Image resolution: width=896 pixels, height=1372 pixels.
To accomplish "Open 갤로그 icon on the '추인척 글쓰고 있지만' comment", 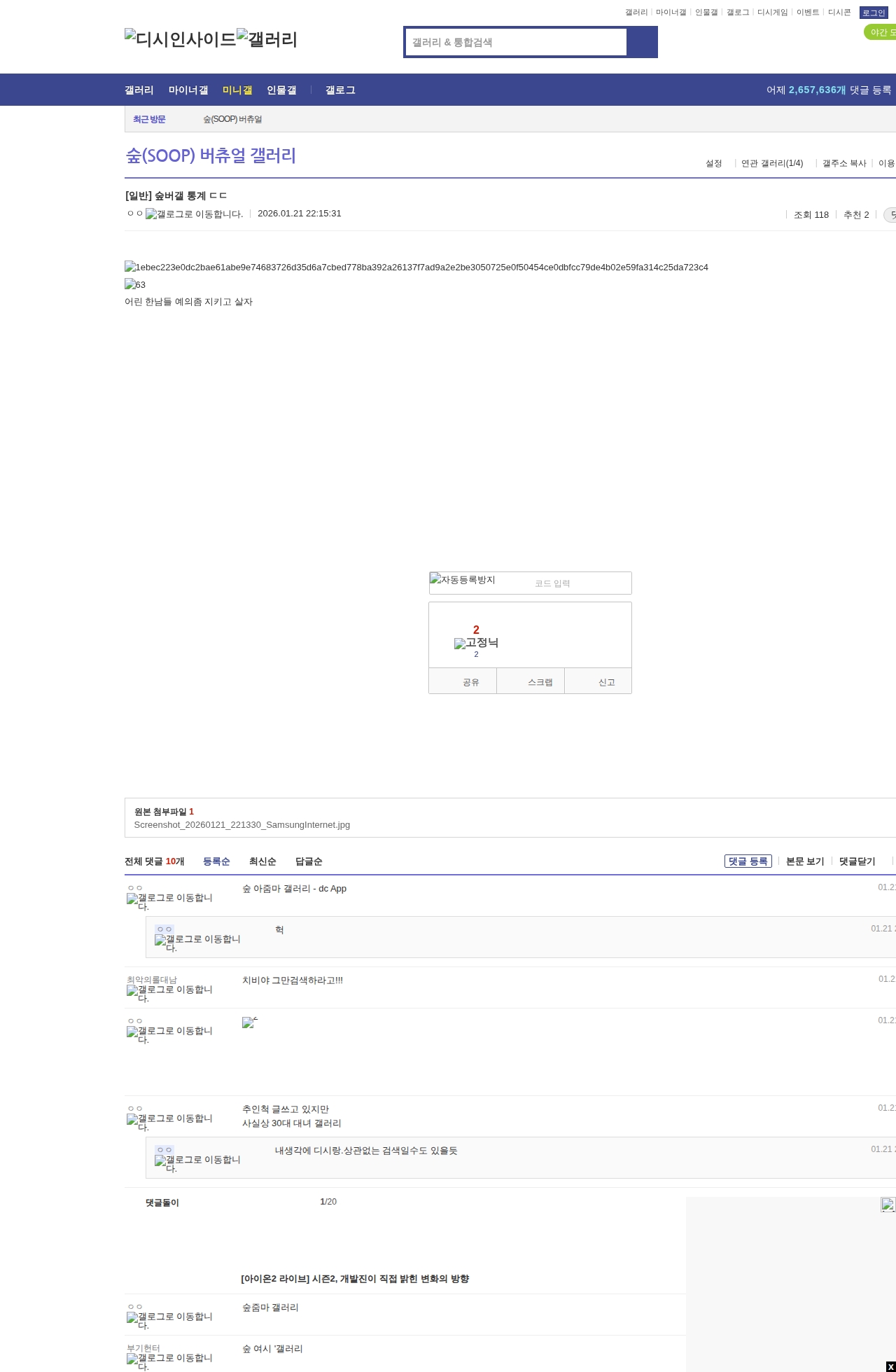I will pyautogui.click(x=169, y=1123).
